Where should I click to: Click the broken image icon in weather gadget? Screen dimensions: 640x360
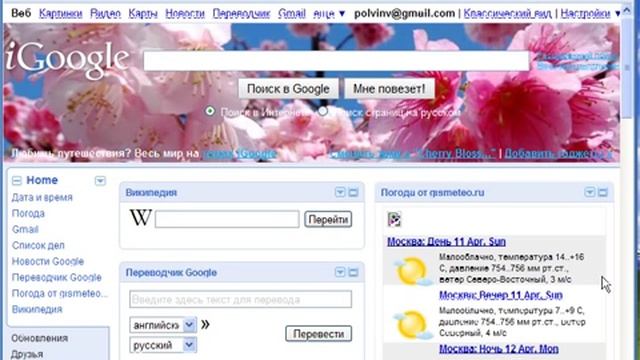(394, 220)
